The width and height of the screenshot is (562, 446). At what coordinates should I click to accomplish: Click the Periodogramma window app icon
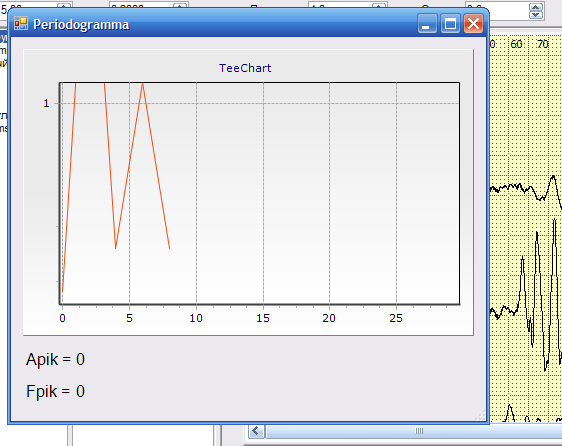pyautogui.click(x=21, y=24)
